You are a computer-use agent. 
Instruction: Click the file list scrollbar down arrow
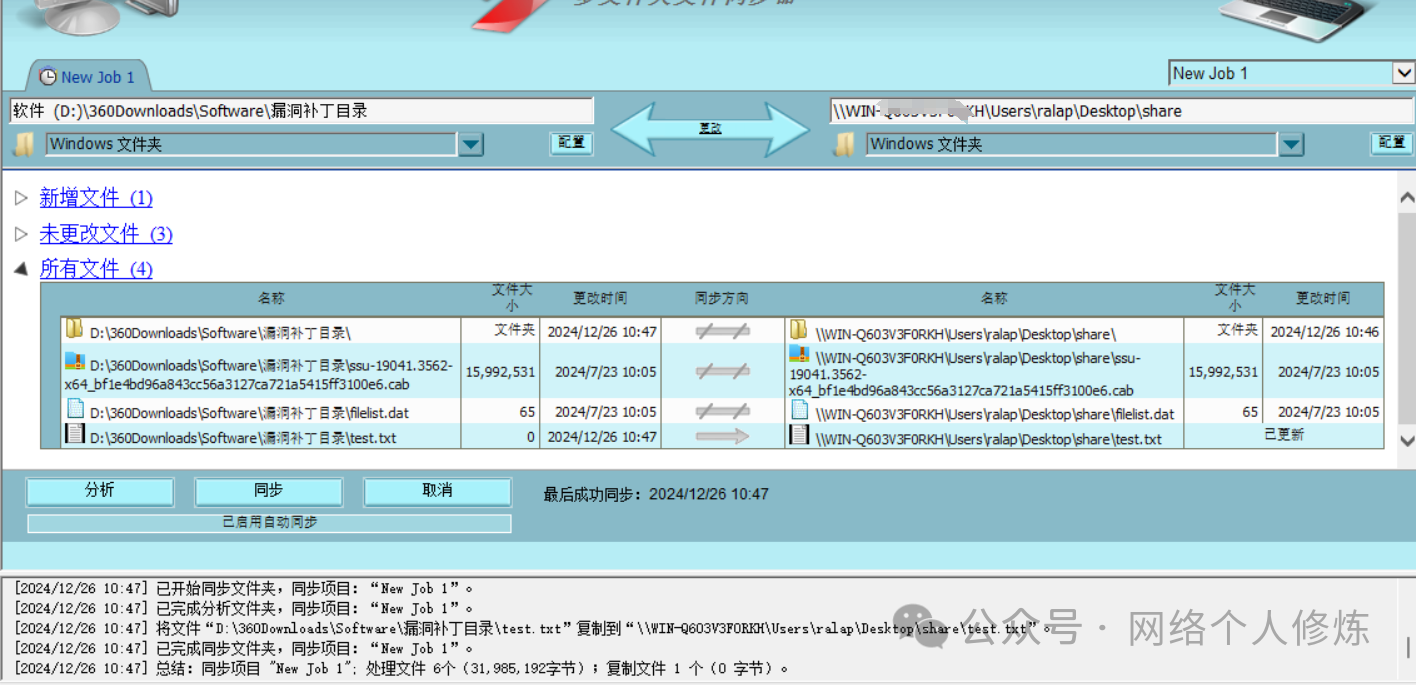pyautogui.click(x=1406, y=440)
